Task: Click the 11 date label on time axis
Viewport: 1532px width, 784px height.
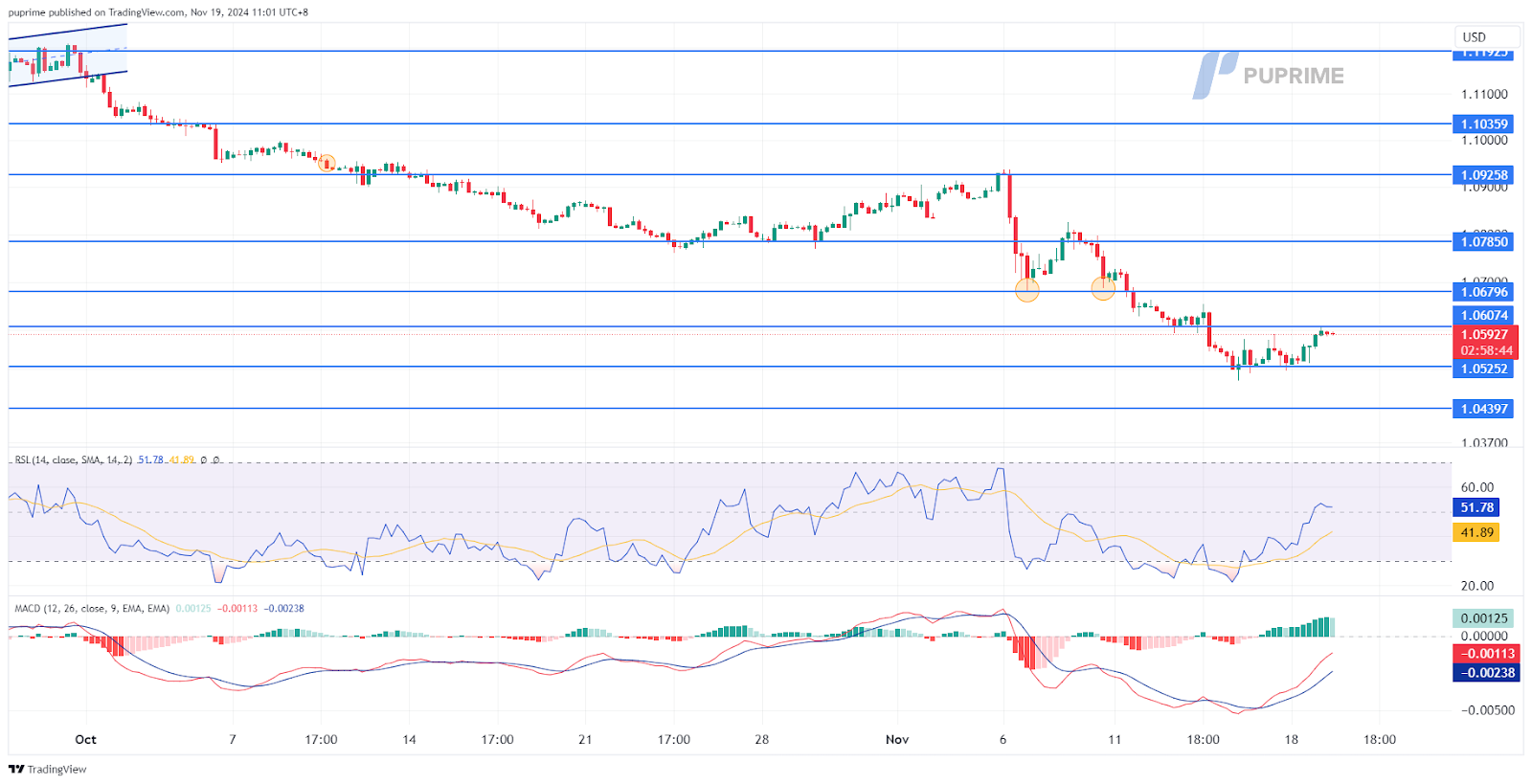Action: tap(1115, 739)
